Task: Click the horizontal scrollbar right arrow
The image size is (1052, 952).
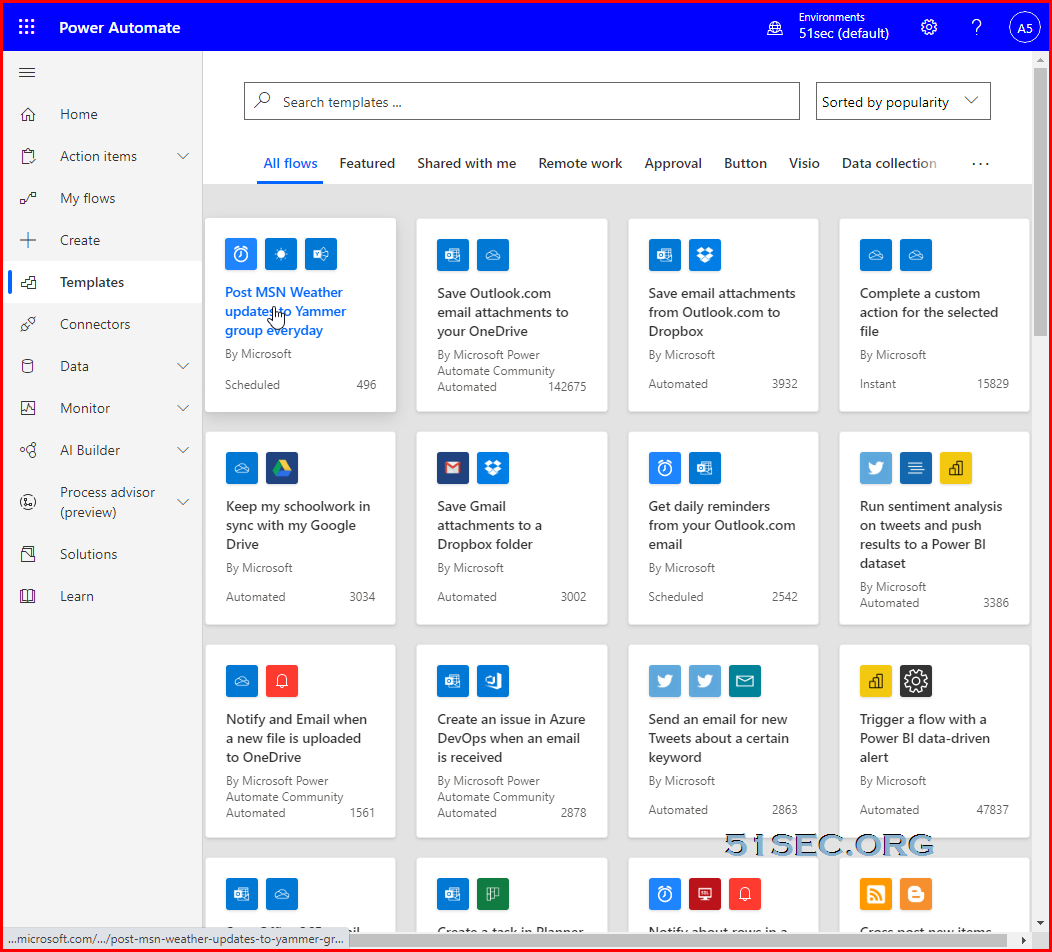Action: click(1023, 940)
